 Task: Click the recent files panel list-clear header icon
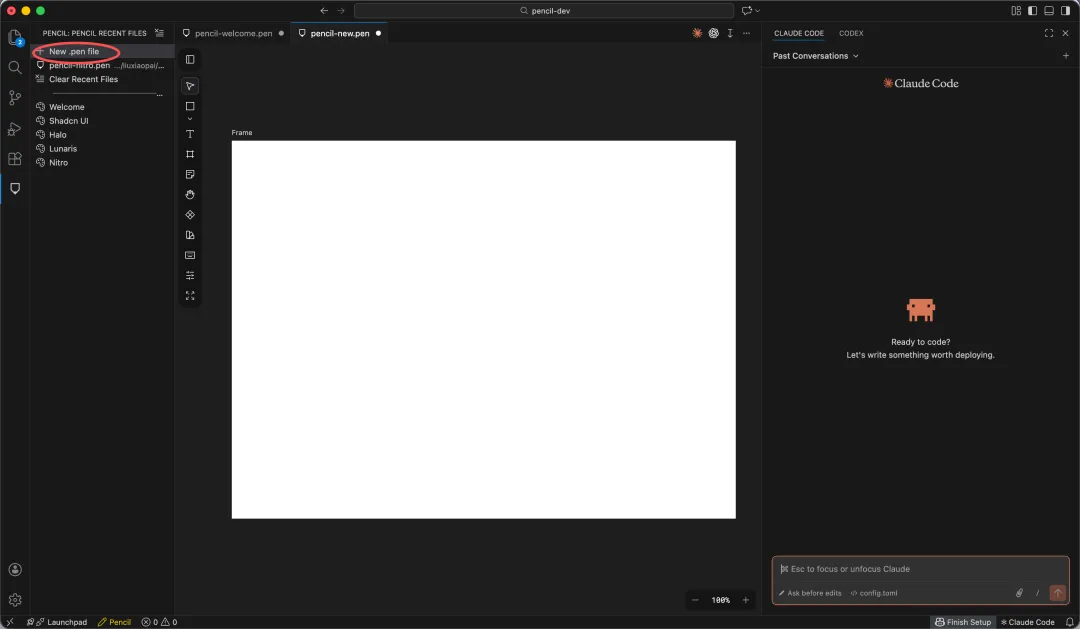click(159, 33)
